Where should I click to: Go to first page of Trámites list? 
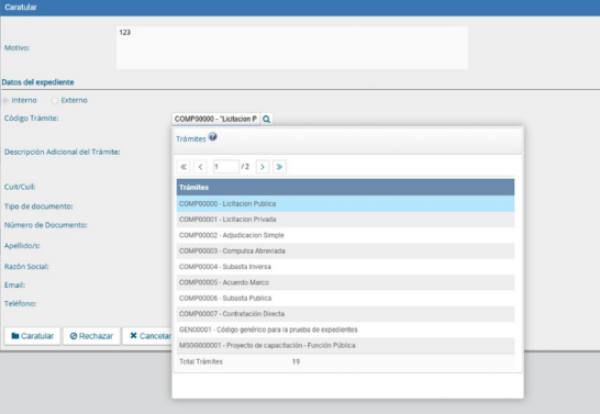(183, 166)
